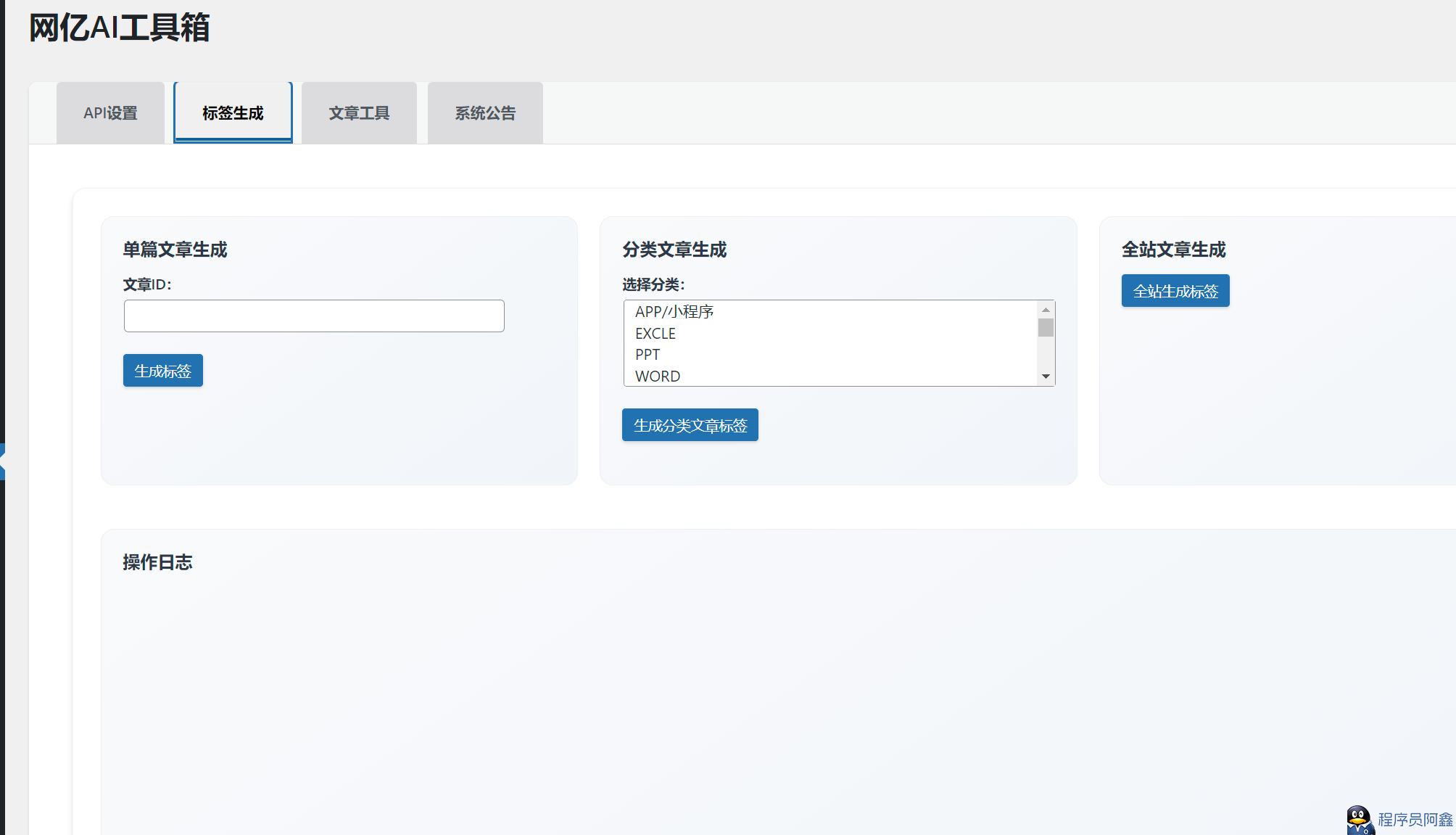Select PPT in the category list
The image size is (1456, 835).
831,355
